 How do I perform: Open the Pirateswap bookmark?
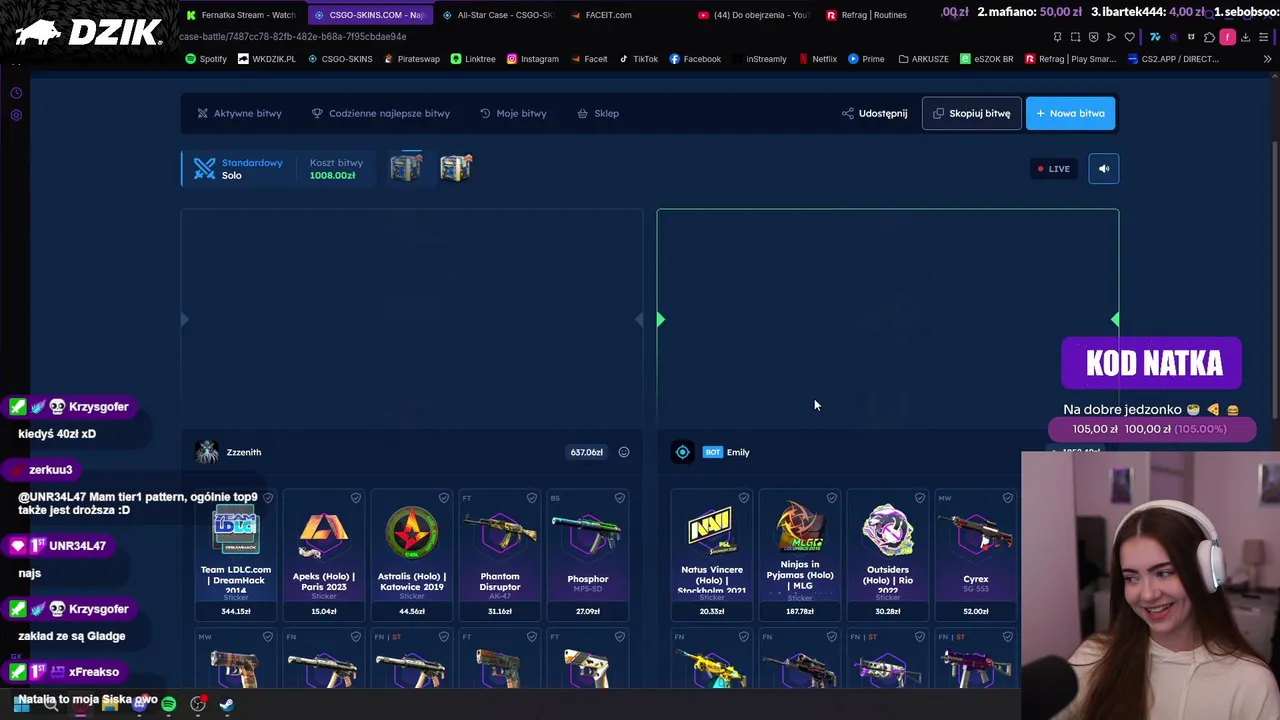coord(411,59)
